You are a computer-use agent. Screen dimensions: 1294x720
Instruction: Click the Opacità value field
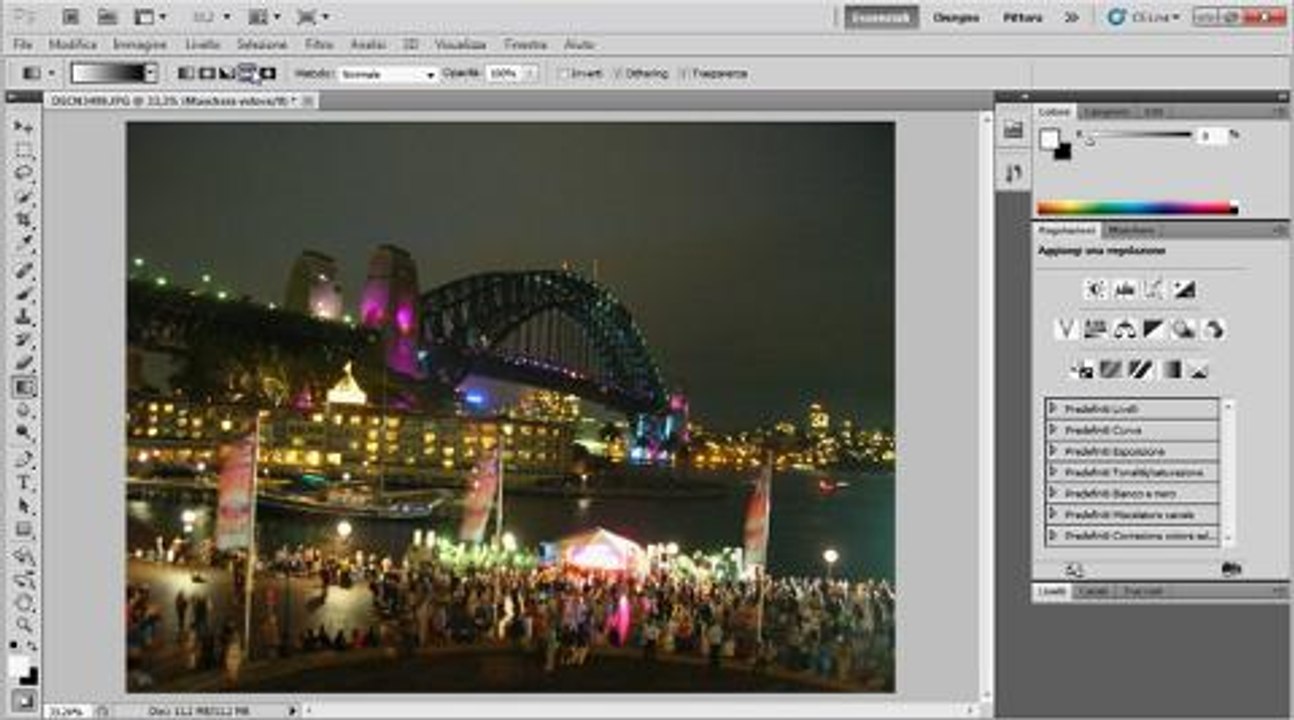point(505,74)
